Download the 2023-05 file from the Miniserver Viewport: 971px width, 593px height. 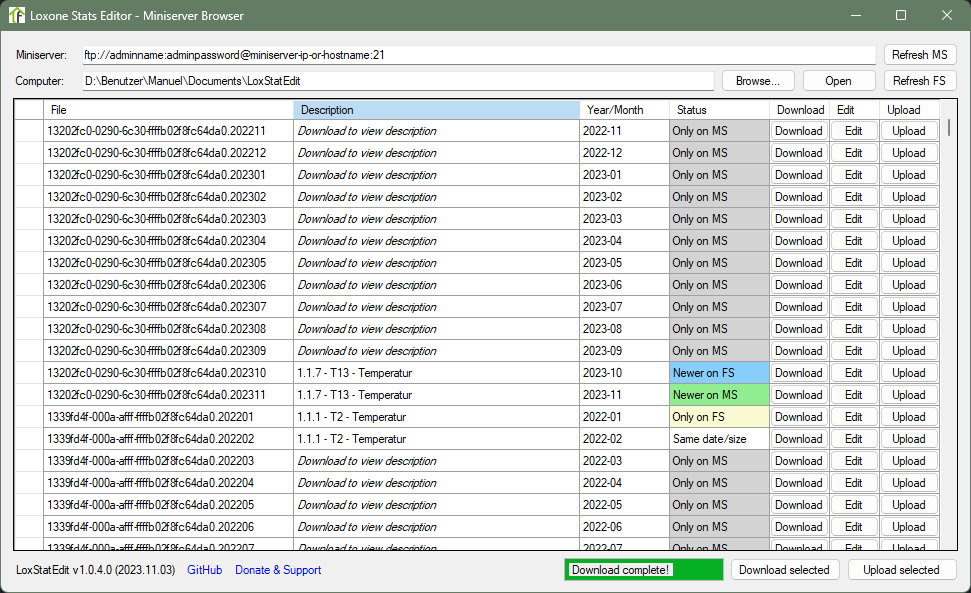click(799, 263)
